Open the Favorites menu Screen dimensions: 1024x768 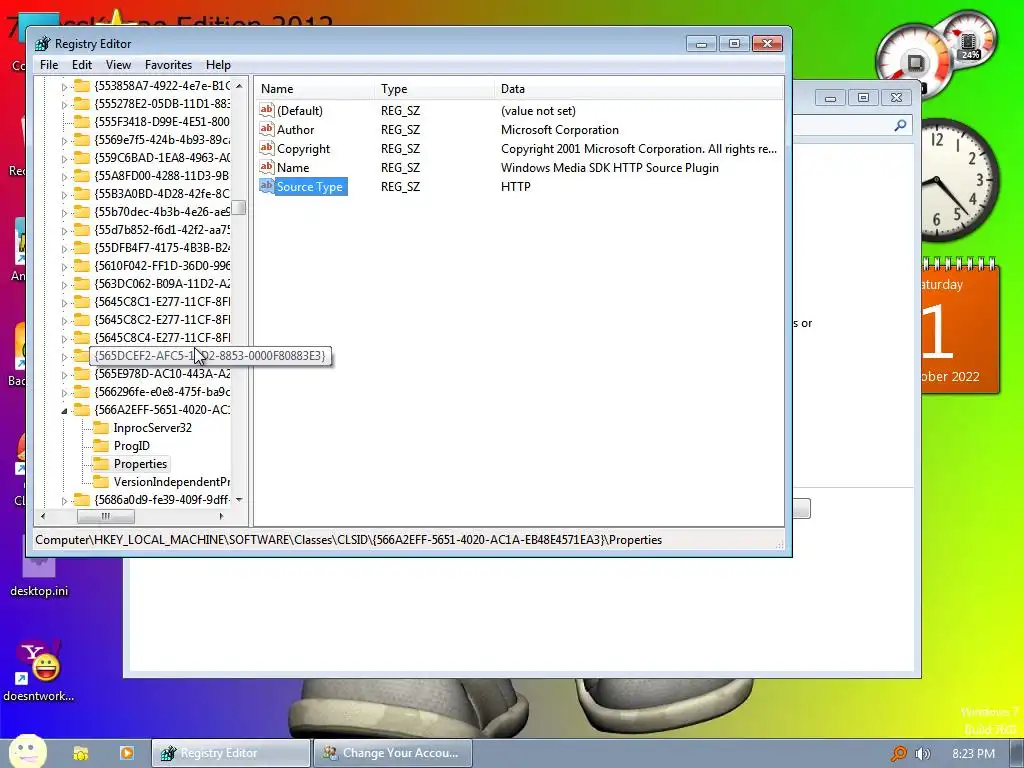click(168, 65)
